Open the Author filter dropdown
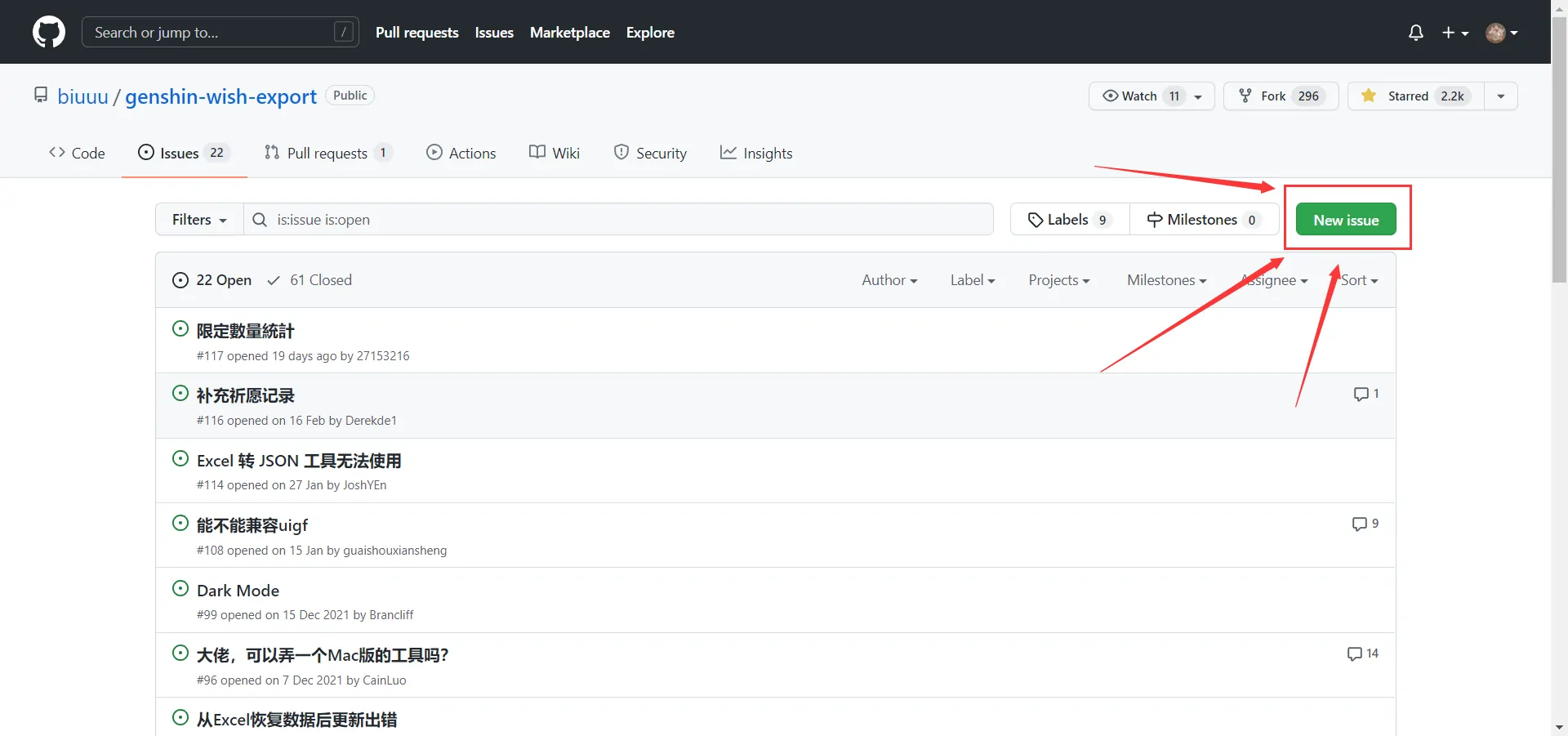1568x736 pixels. click(889, 280)
